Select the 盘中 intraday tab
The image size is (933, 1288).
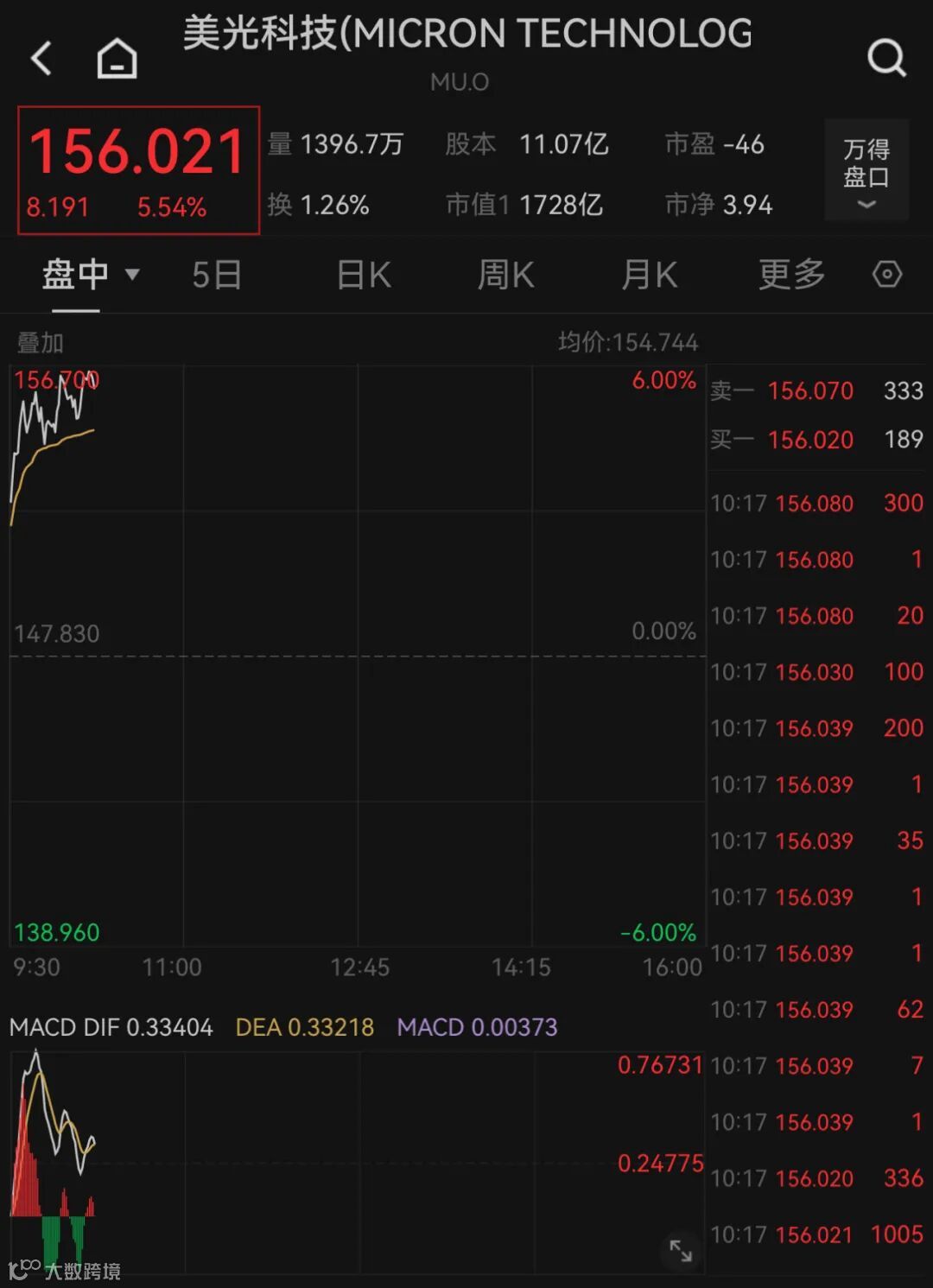pyautogui.click(x=75, y=275)
